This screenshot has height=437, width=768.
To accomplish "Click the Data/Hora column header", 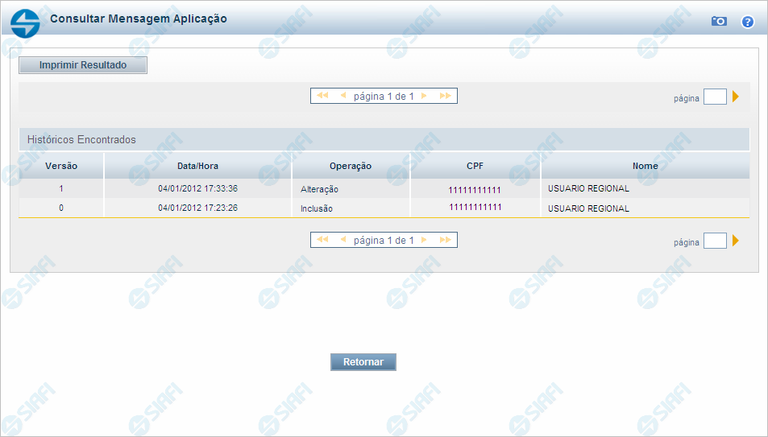I will 197,165.
